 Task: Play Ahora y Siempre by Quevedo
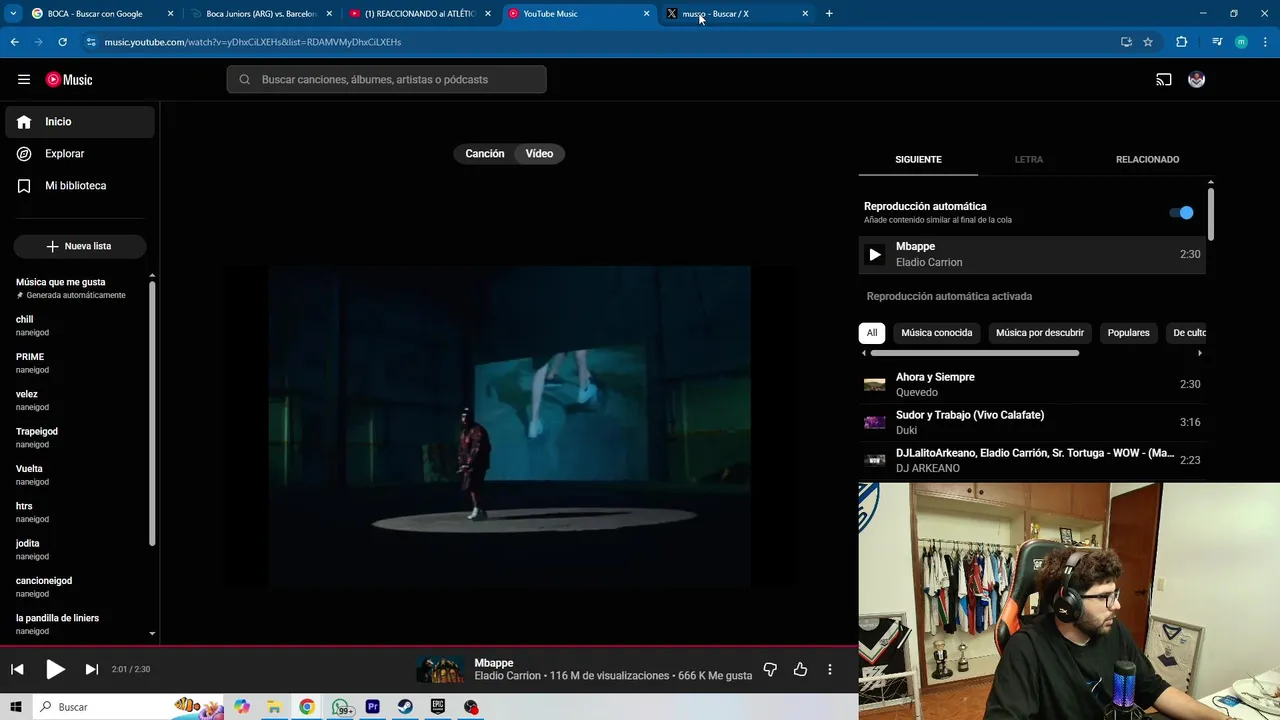(1032, 384)
